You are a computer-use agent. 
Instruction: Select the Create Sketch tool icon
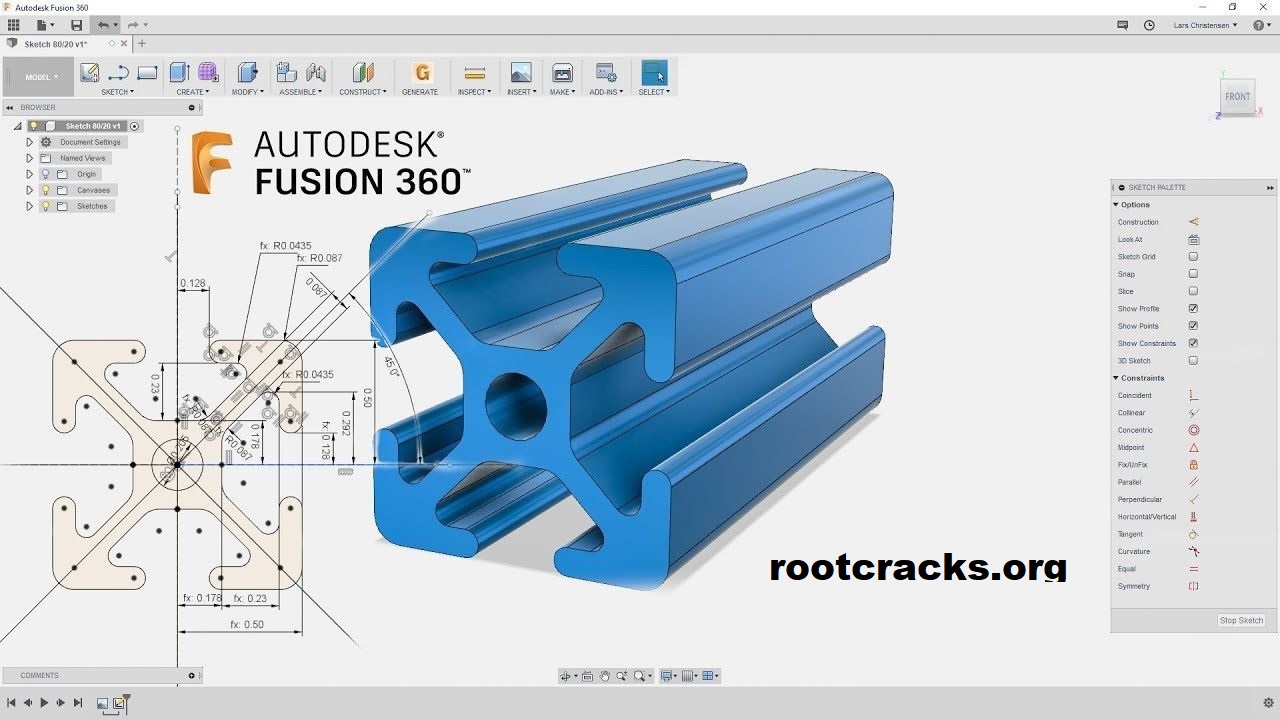pyautogui.click(x=89, y=72)
